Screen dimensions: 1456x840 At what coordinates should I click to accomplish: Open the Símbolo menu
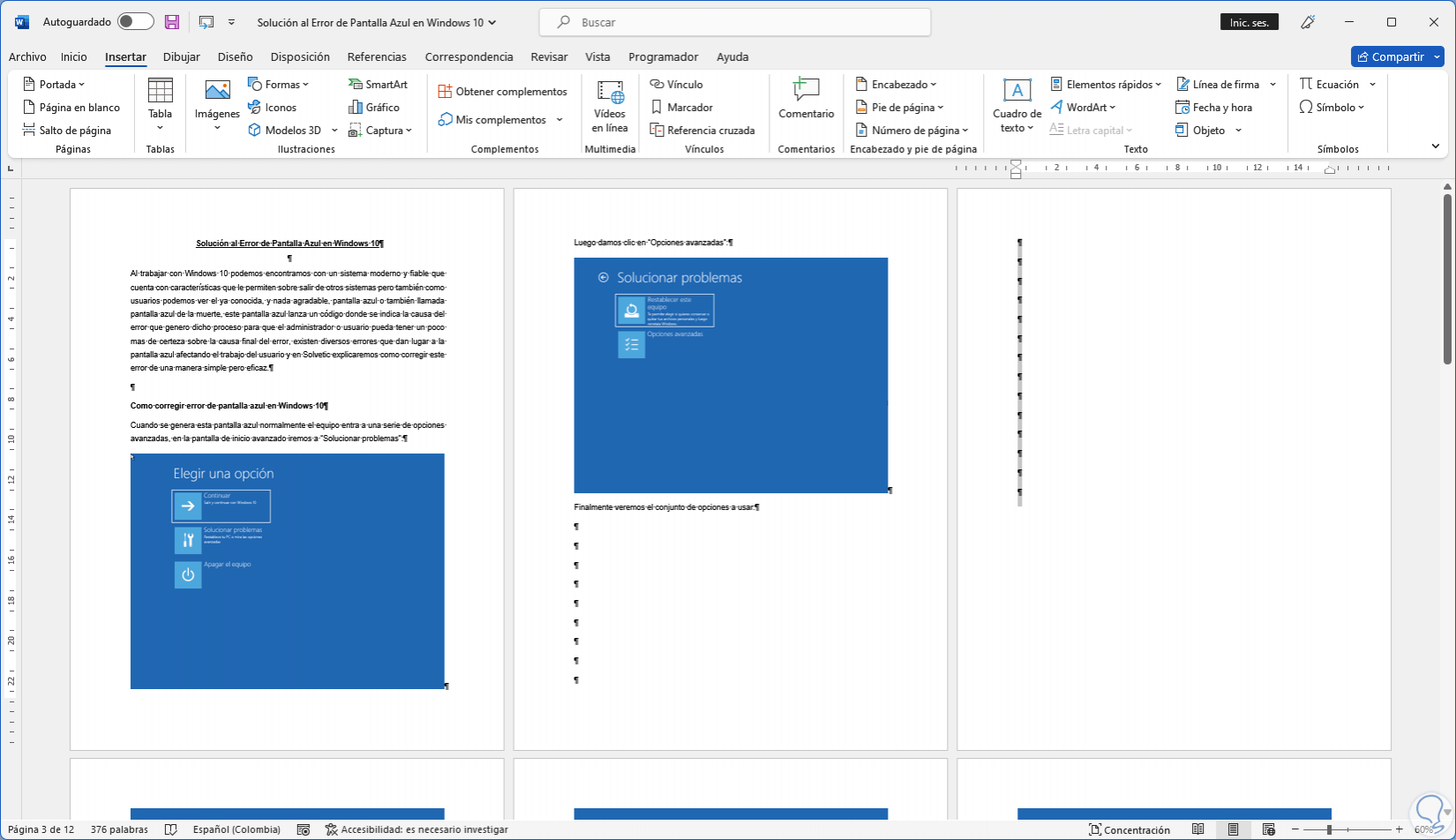pyautogui.click(x=1332, y=108)
